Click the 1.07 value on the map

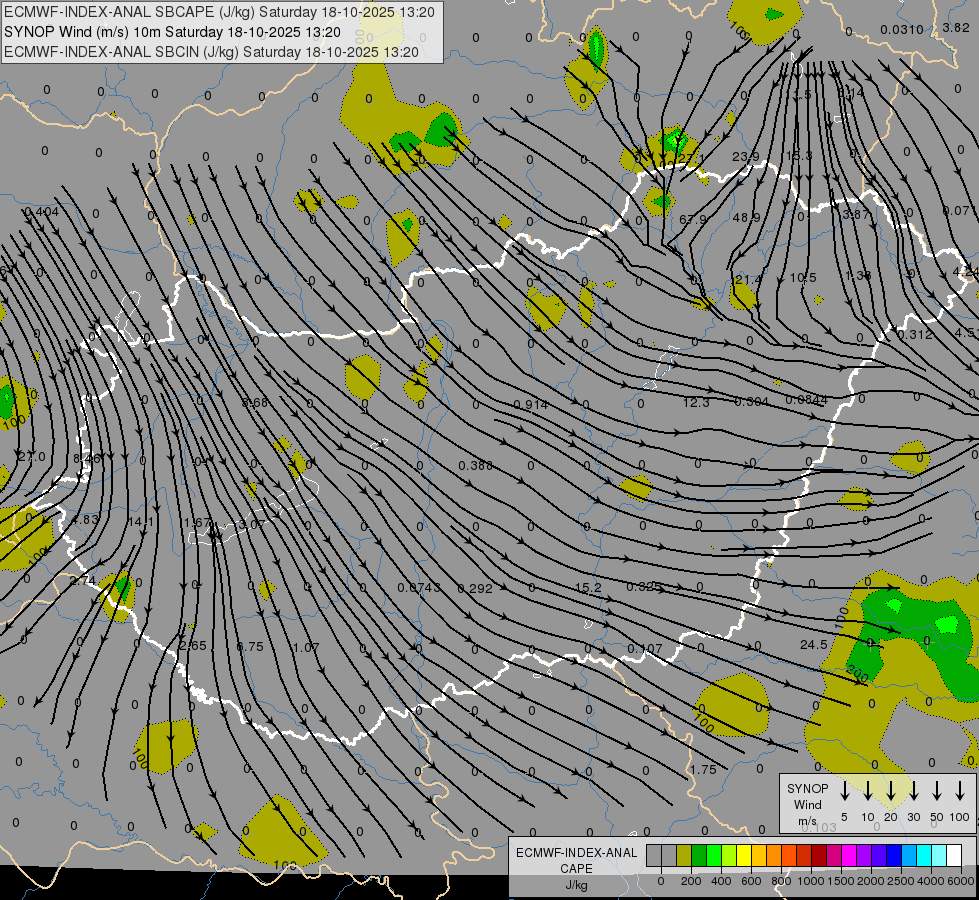click(306, 647)
